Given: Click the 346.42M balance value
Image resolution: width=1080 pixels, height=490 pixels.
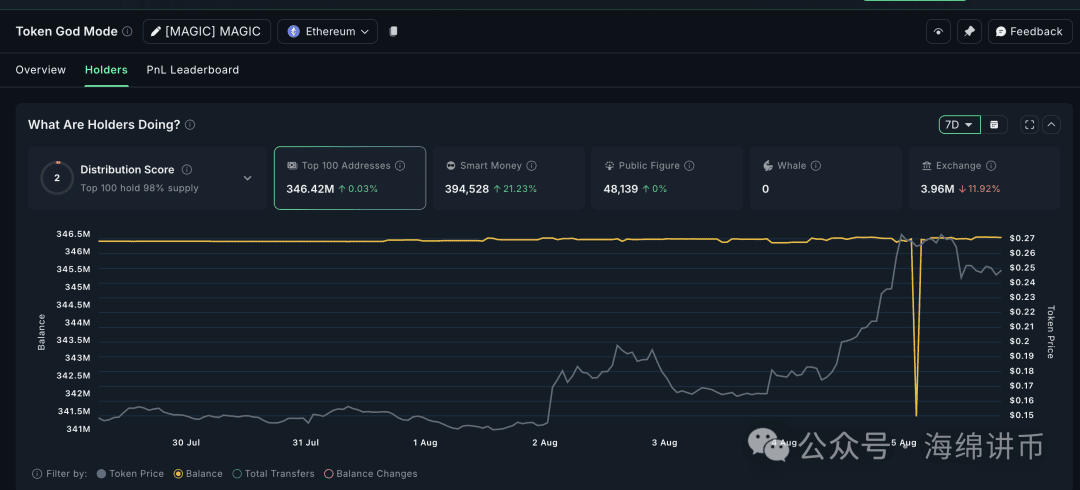Looking at the screenshot, I should point(310,189).
